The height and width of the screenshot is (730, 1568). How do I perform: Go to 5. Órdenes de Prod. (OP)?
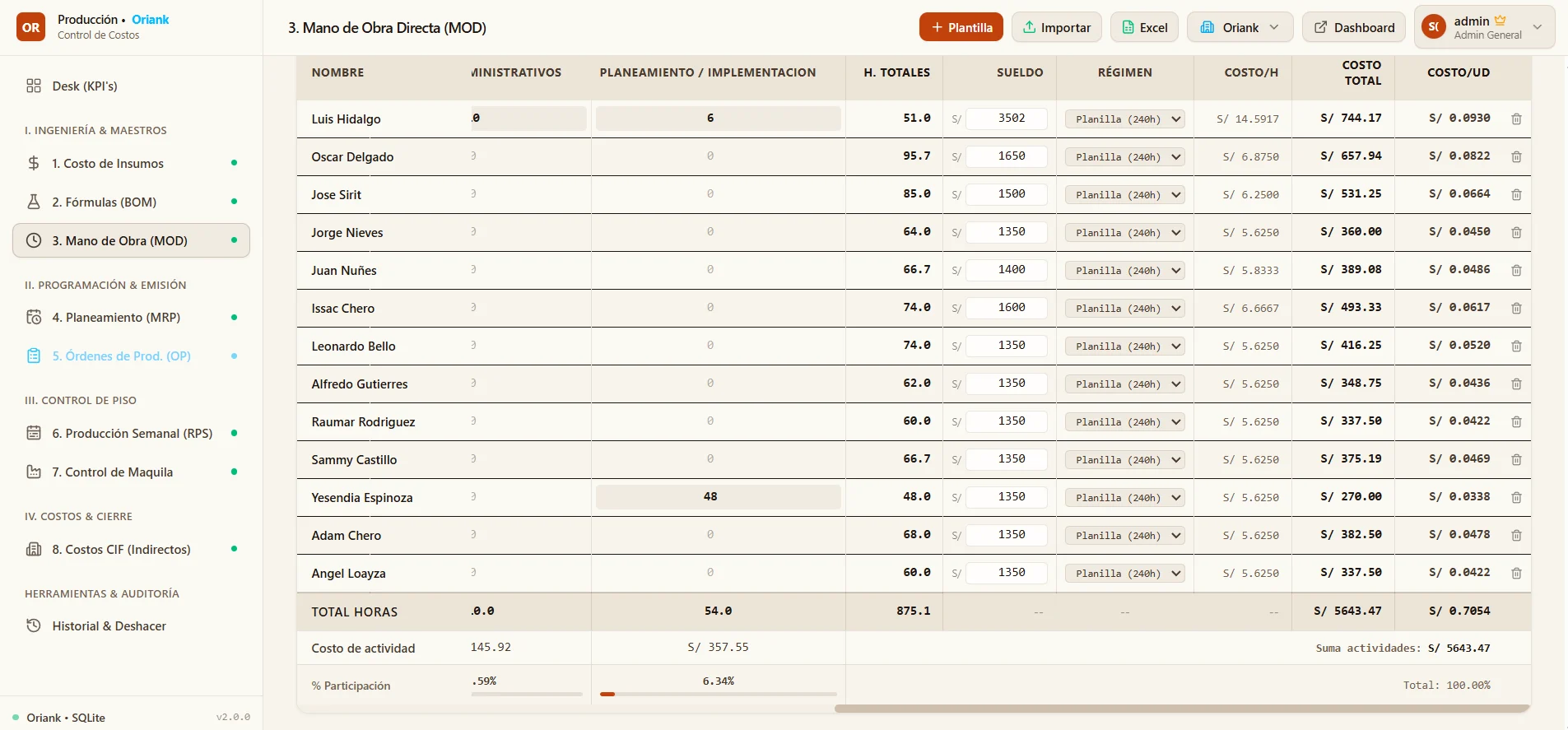tap(132, 356)
